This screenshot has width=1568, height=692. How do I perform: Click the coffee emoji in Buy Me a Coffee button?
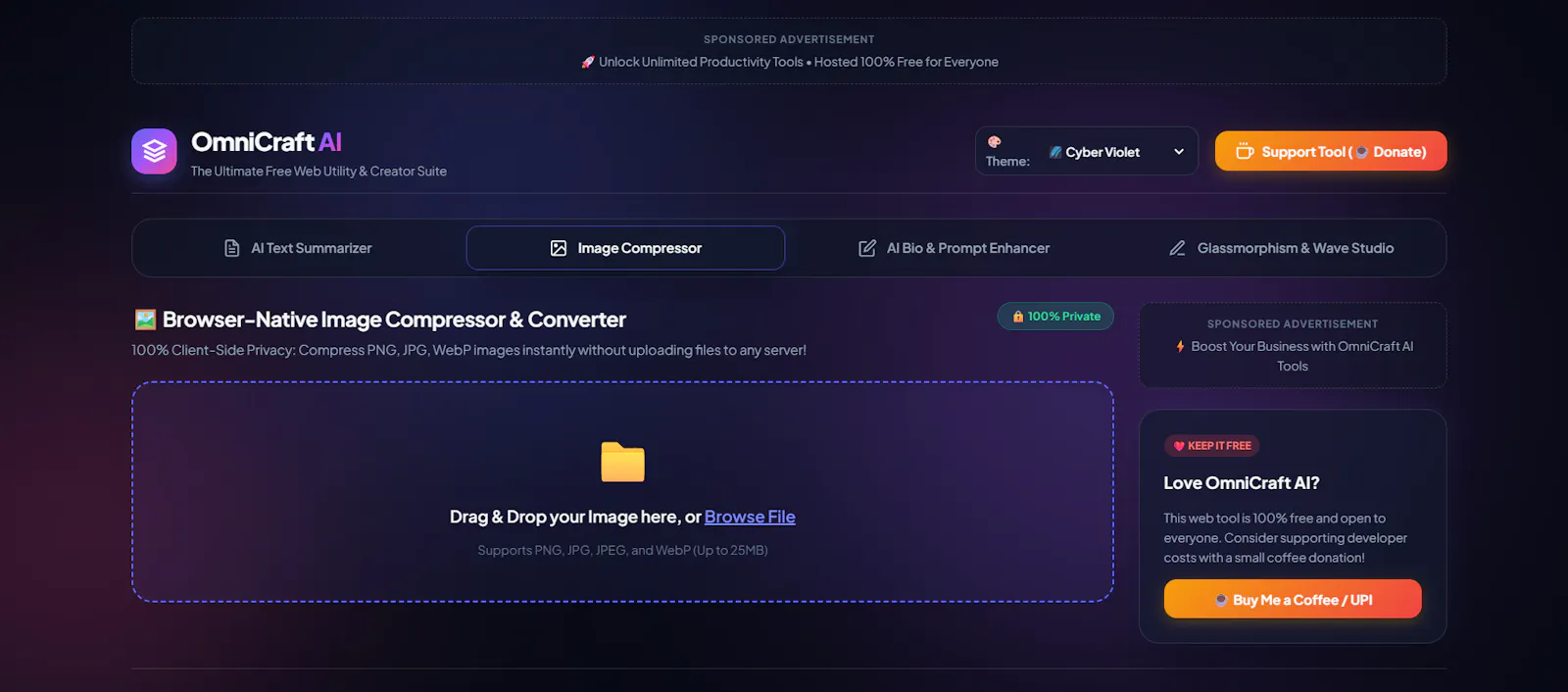[1221, 600]
